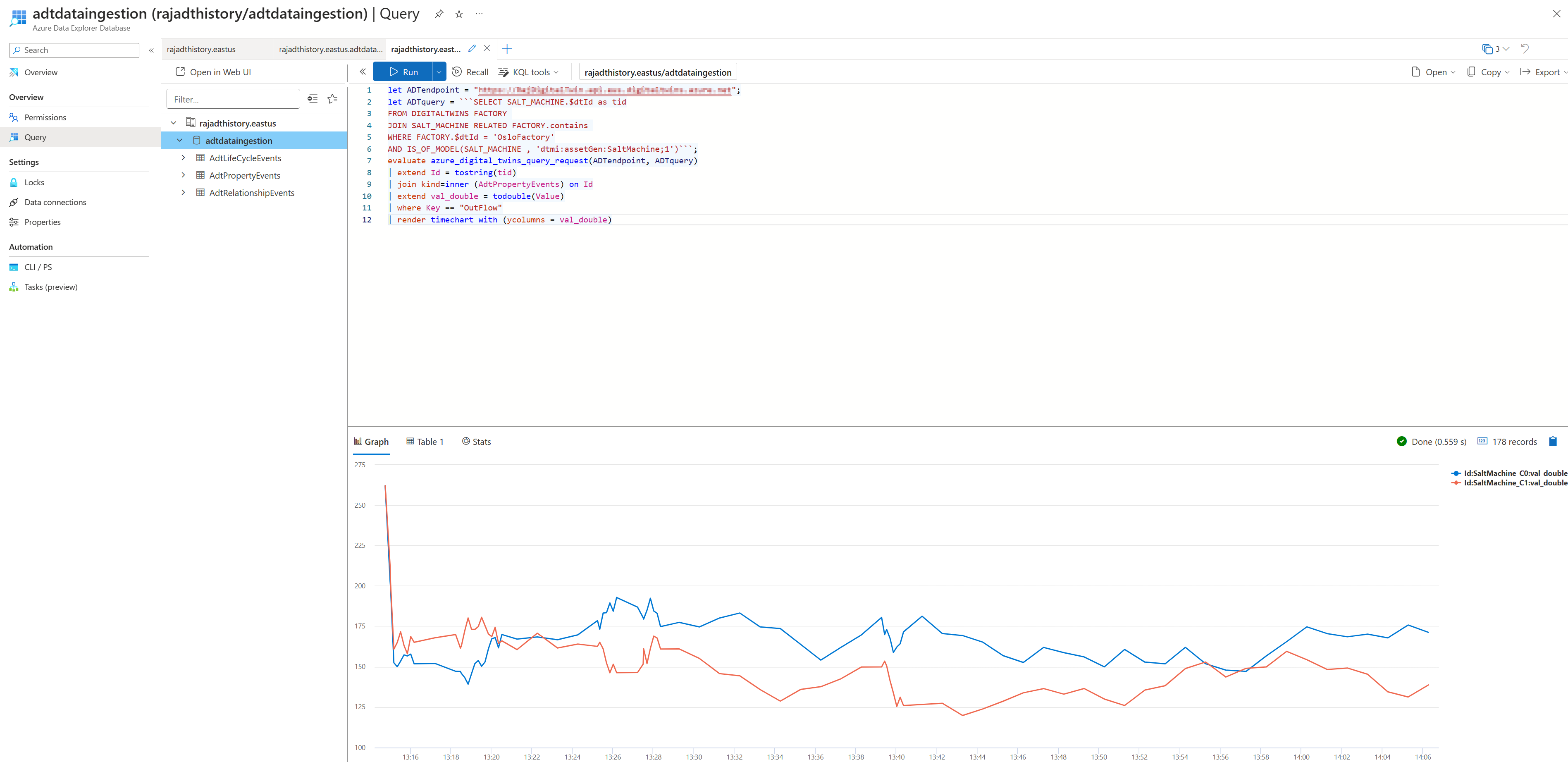
Task: Open the Open dropdown menu
Action: point(1433,72)
